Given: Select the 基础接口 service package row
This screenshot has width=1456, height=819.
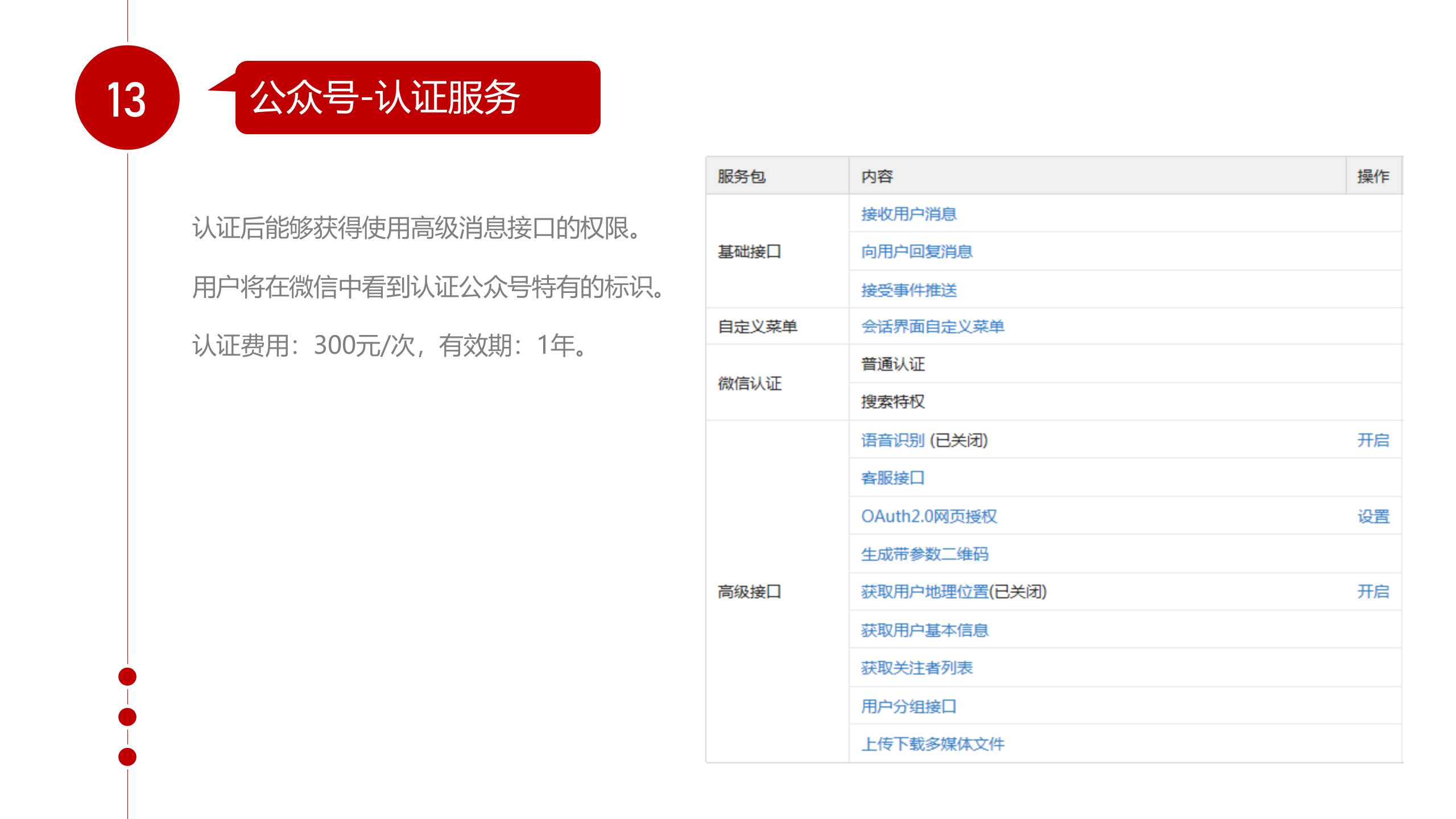Looking at the screenshot, I should (750, 251).
